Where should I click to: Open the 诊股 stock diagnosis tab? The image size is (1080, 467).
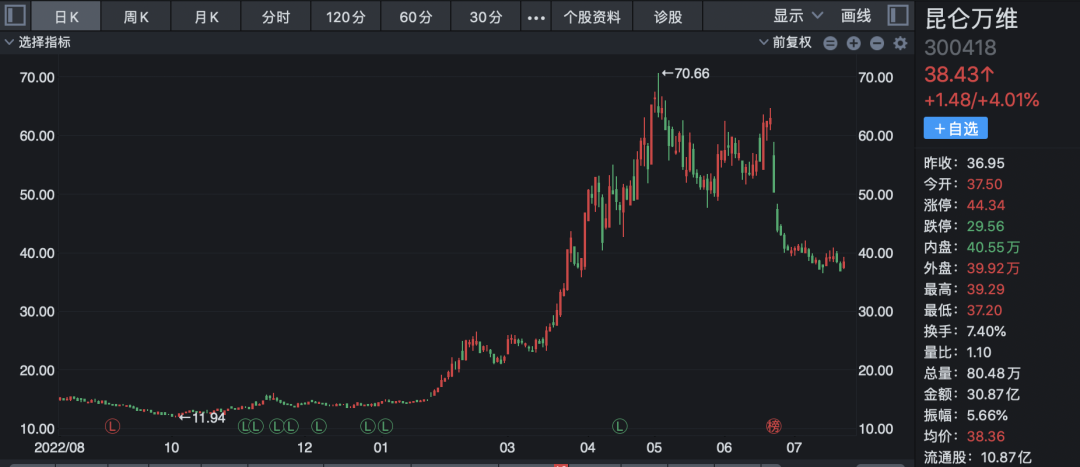(x=668, y=17)
